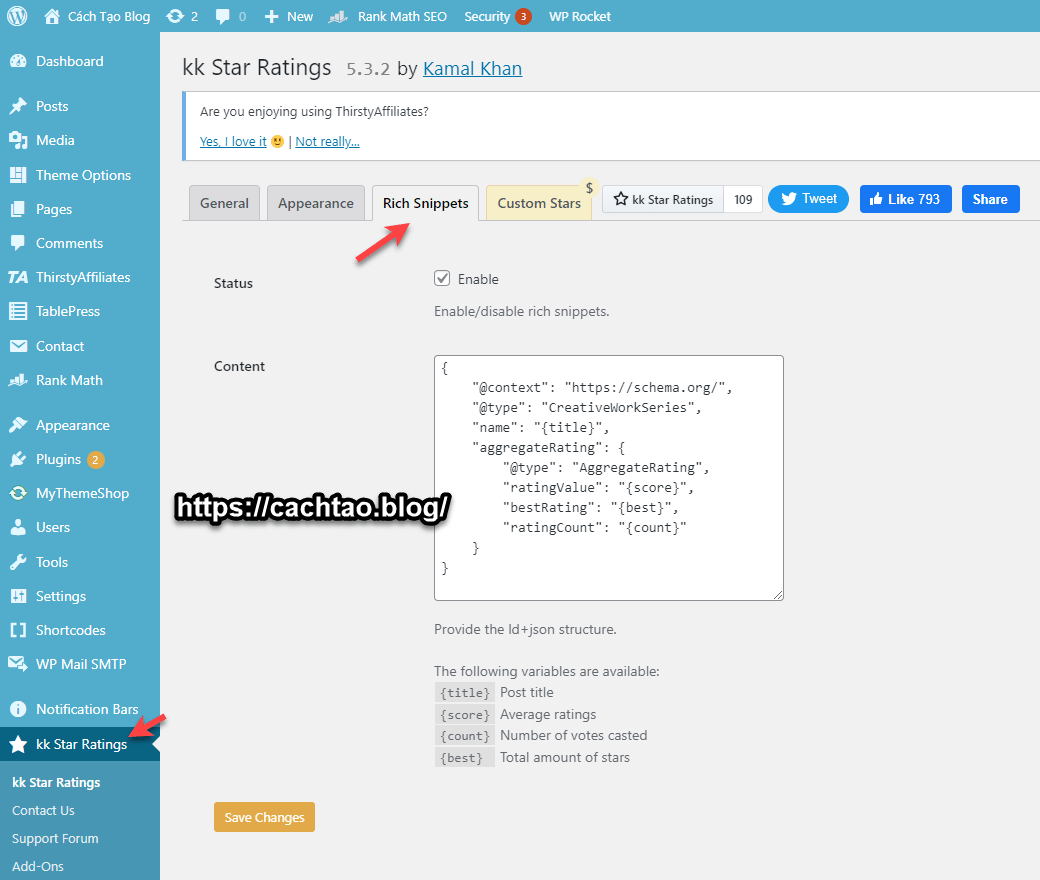Click the {count} variable code

point(464,735)
